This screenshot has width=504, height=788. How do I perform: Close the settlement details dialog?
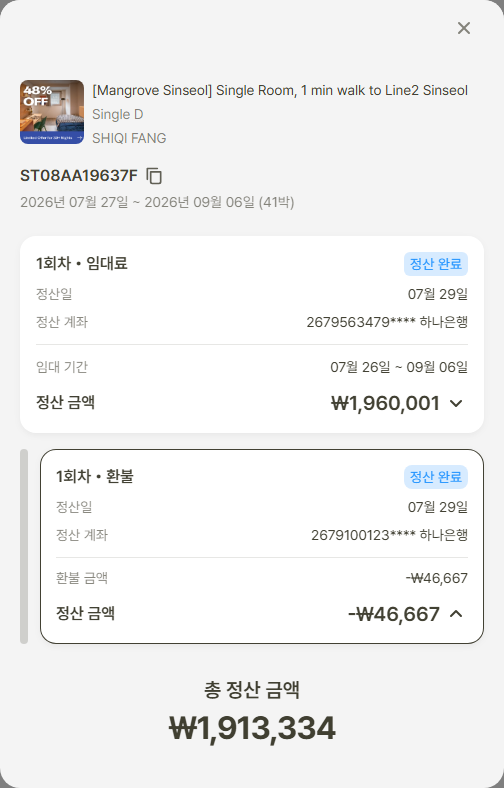pos(464,28)
